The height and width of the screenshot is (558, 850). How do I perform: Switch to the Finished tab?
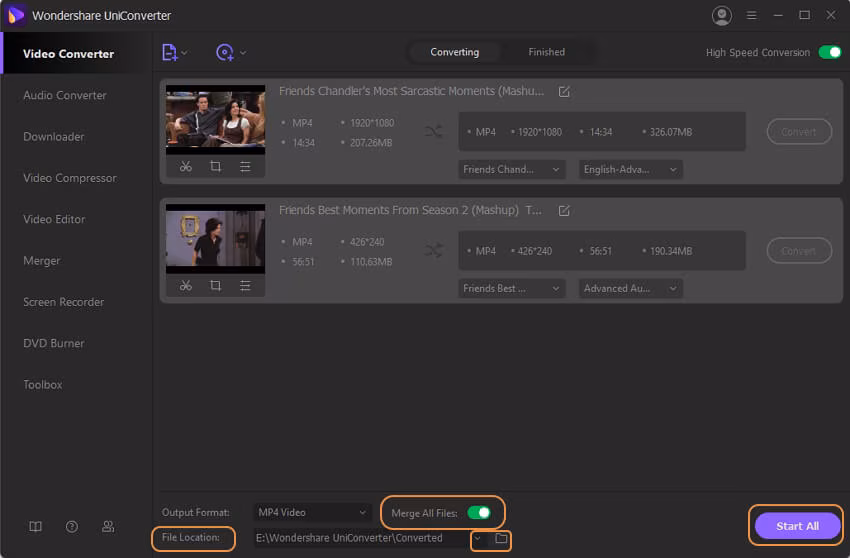point(546,52)
